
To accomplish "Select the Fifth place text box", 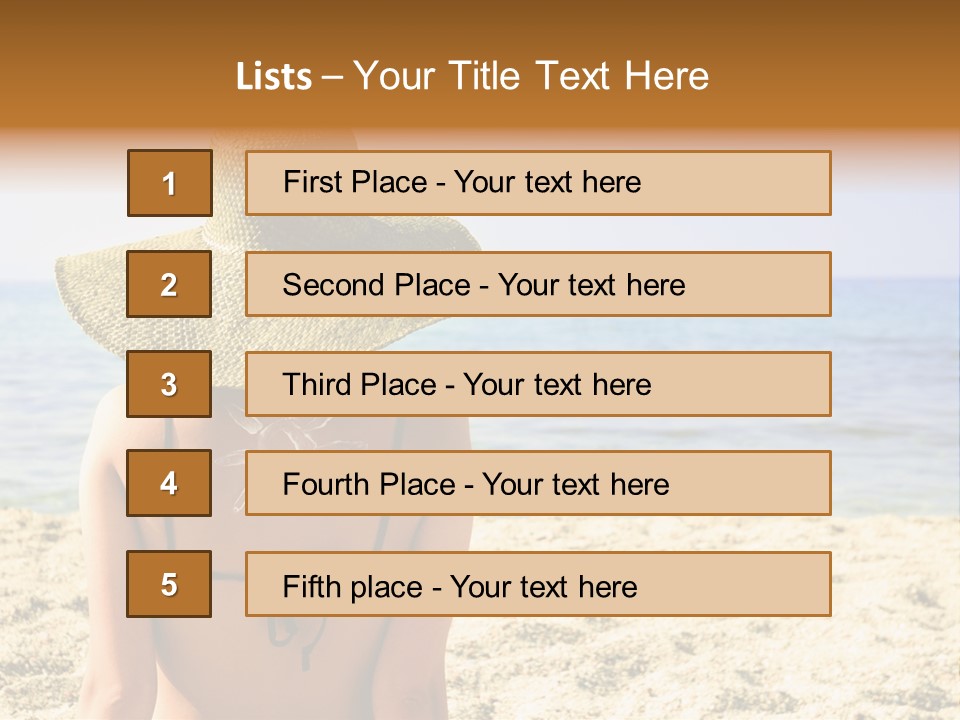I will point(538,584).
